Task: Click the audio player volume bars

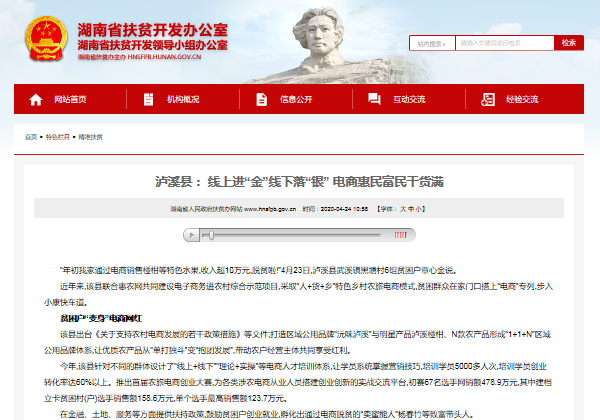Action: (400, 235)
